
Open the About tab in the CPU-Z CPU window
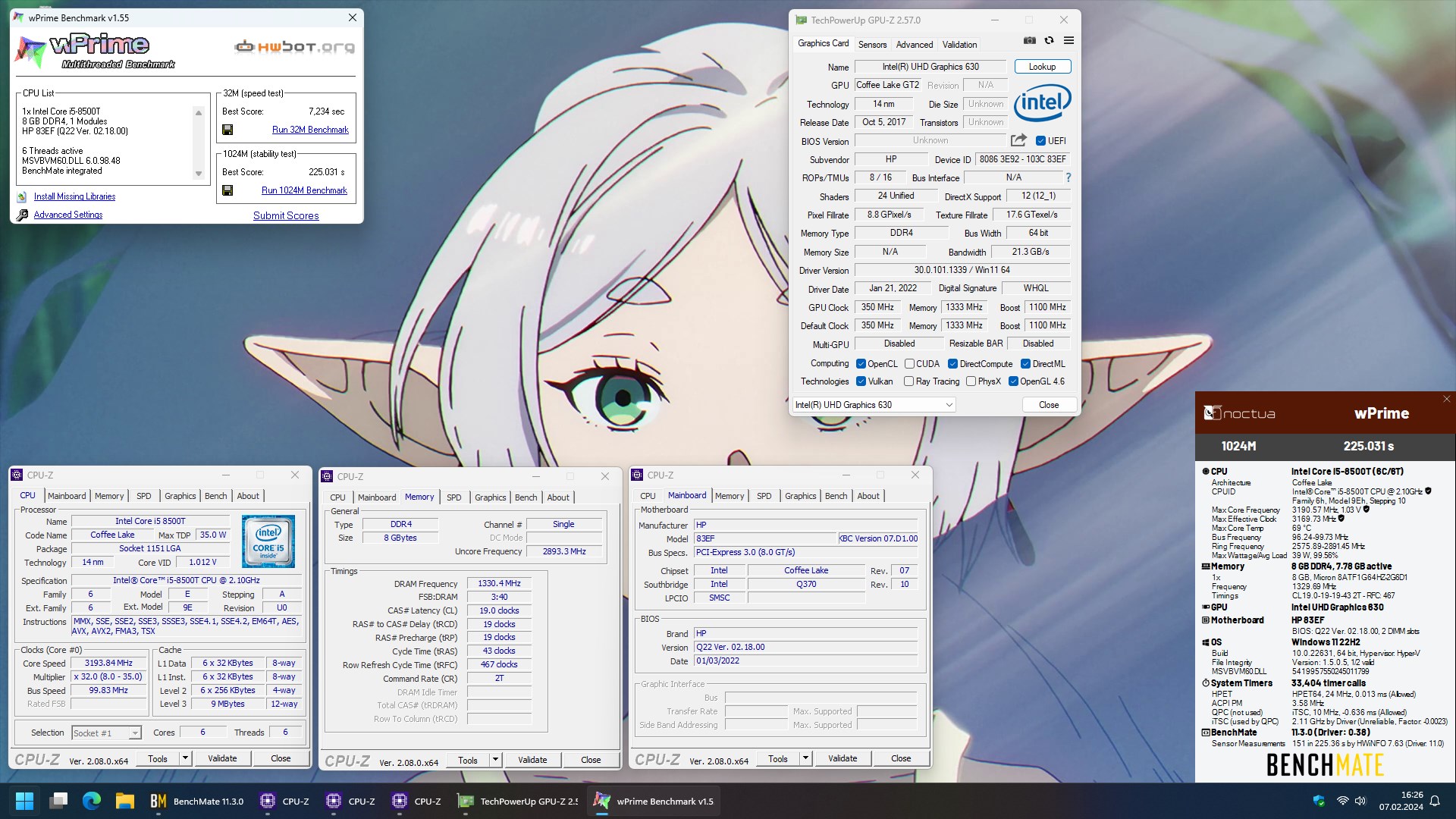pos(248,496)
